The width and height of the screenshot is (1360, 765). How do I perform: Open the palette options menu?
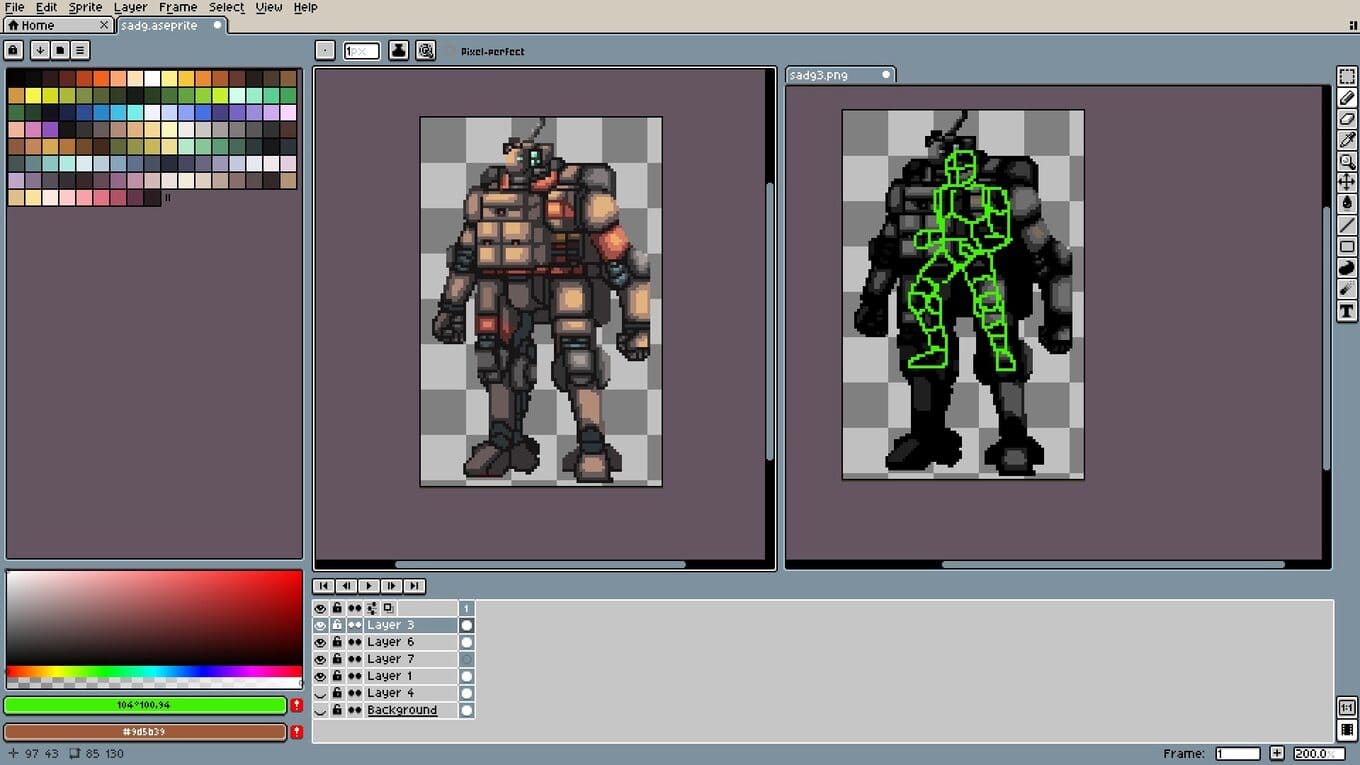80,50
